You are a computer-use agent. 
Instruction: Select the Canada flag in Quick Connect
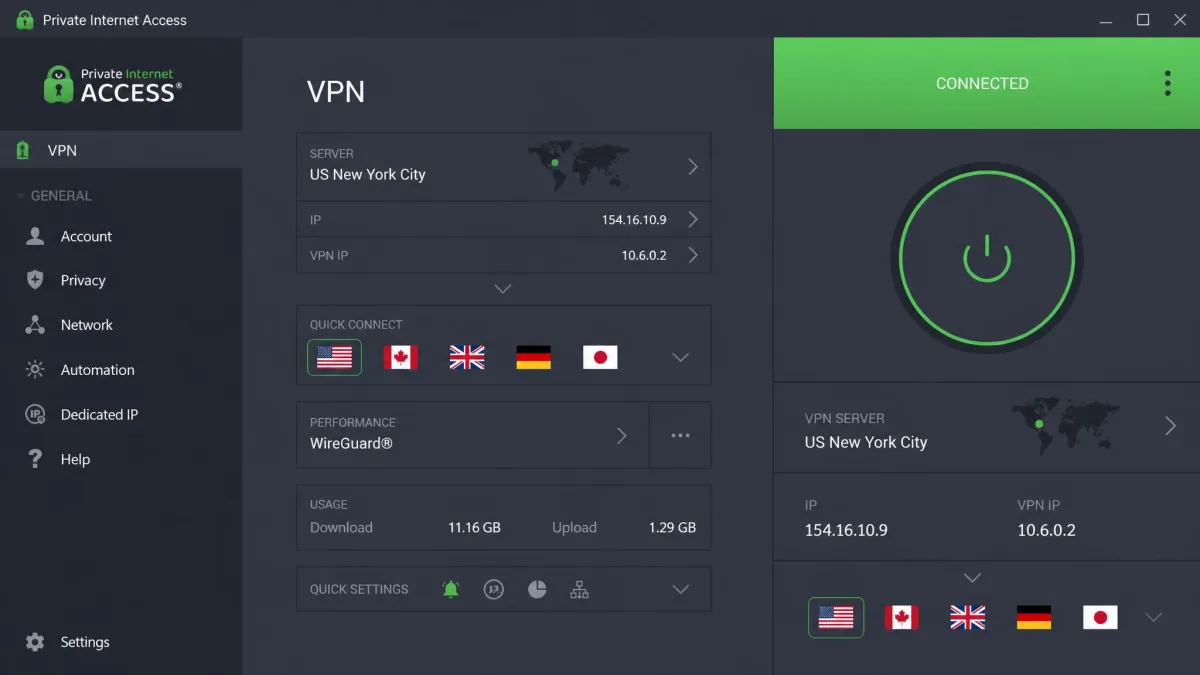[400, 357]
